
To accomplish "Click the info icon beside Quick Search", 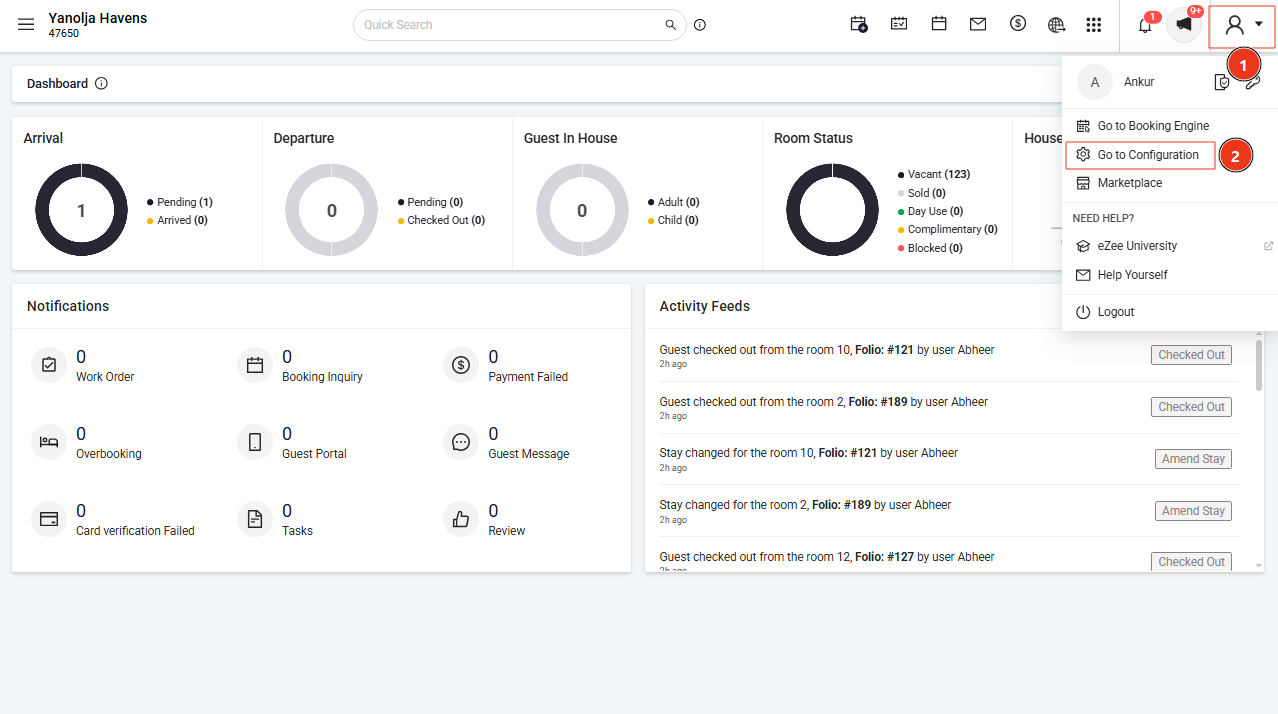I will pos(700,25).
